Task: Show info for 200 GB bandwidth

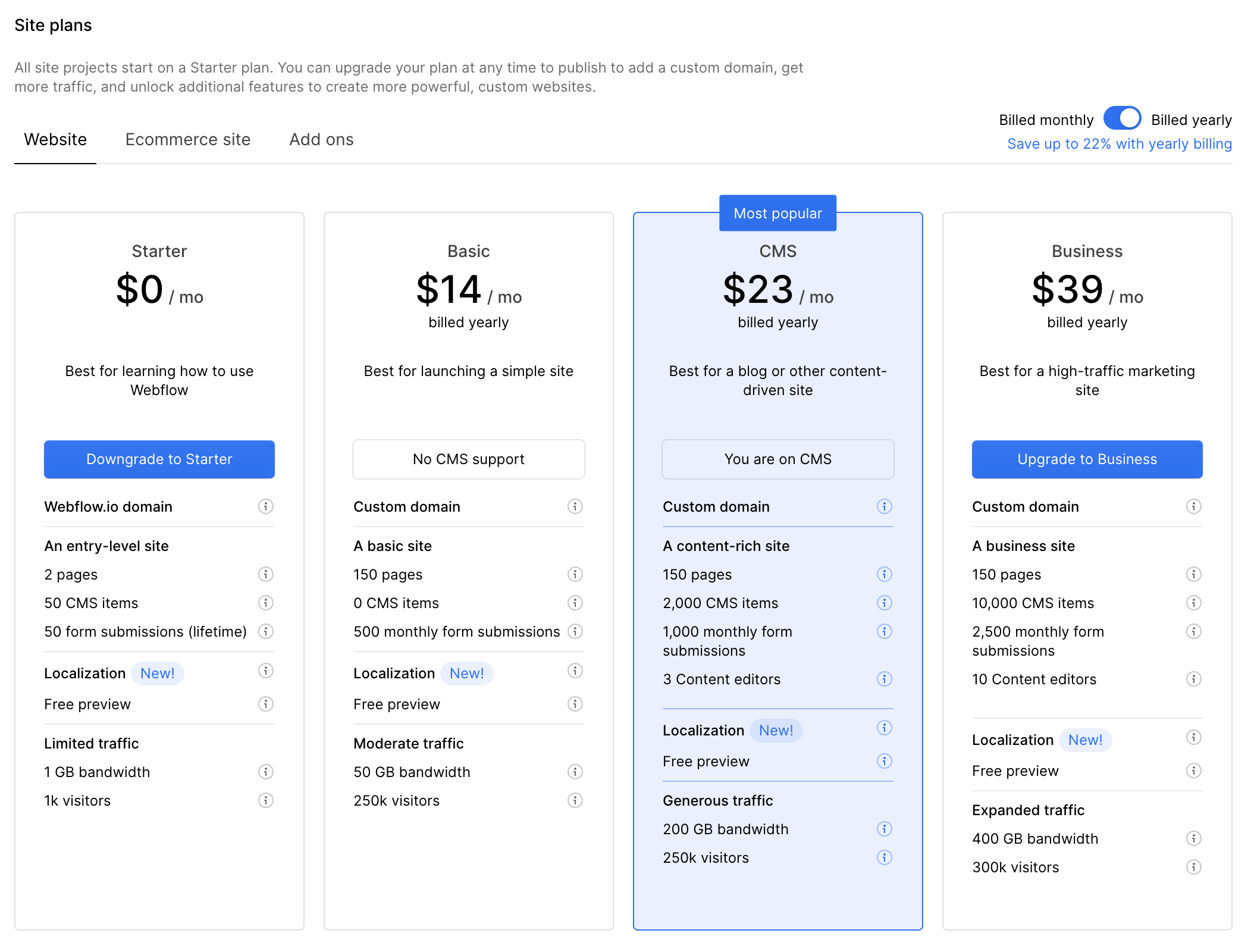Action: pos(885,829)
